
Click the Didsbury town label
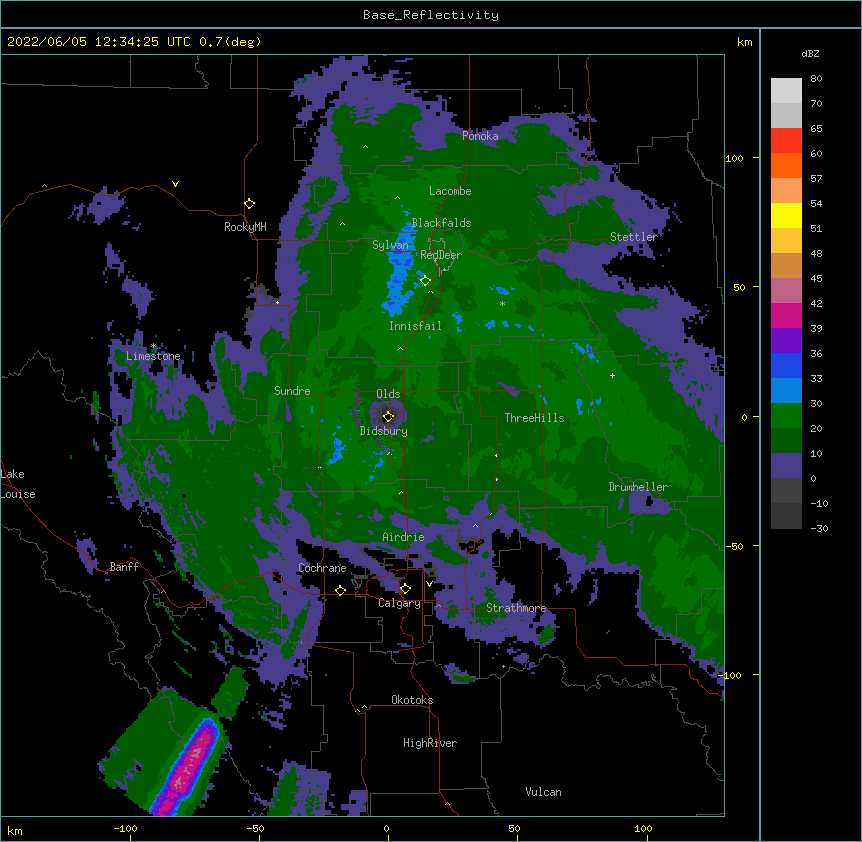(384, 431)
